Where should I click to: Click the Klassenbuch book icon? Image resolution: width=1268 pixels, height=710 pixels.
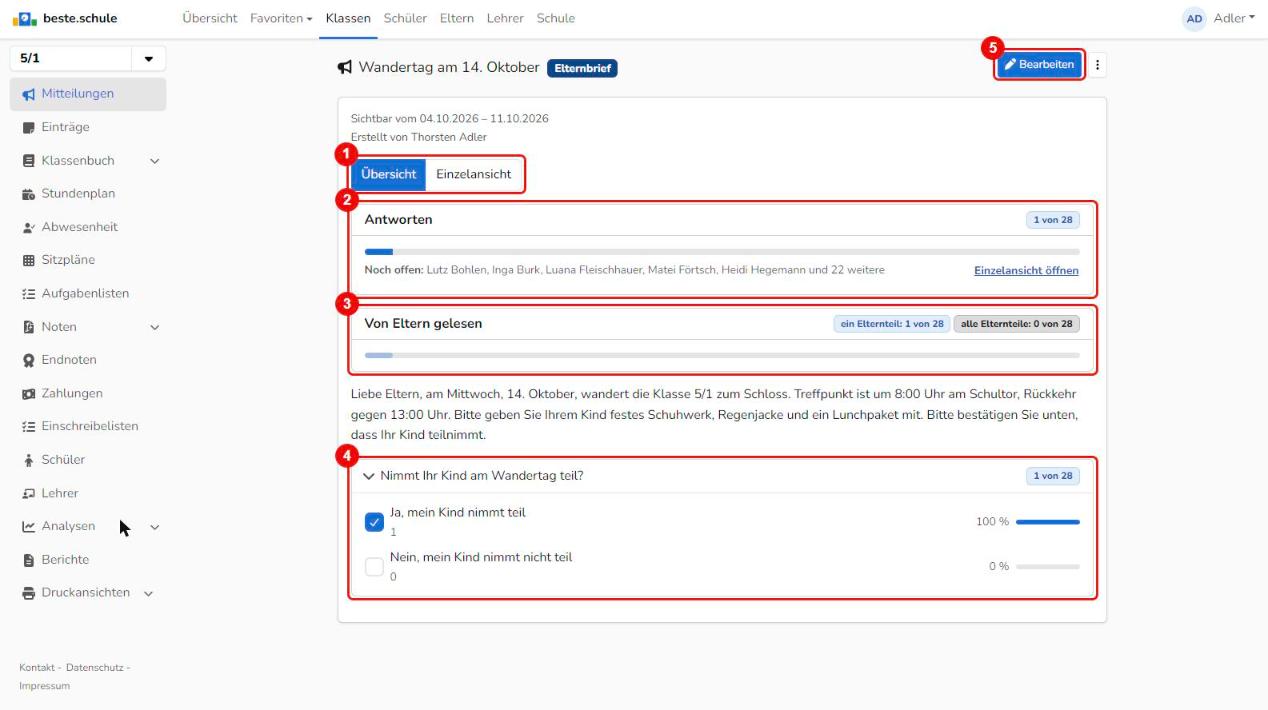pyautogui.click(x=28, y=160)
